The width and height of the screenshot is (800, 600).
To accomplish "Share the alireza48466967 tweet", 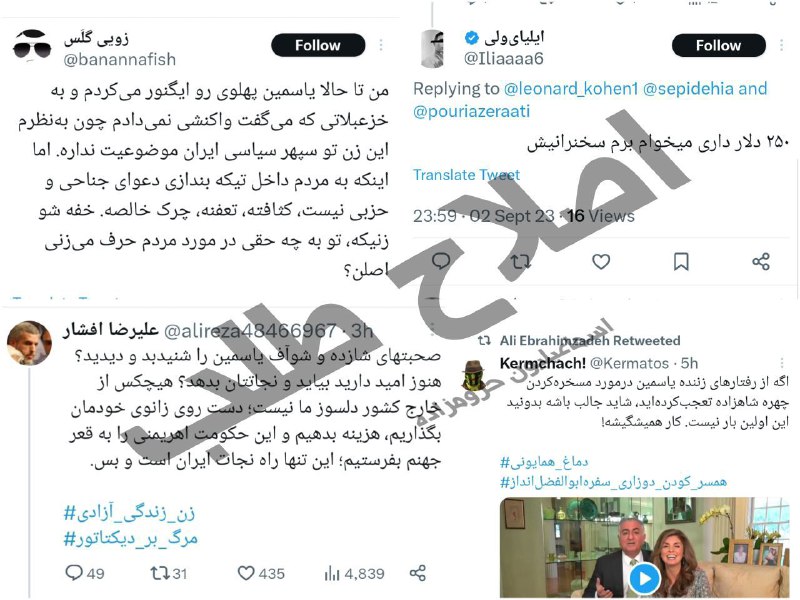I will [417, 573].
